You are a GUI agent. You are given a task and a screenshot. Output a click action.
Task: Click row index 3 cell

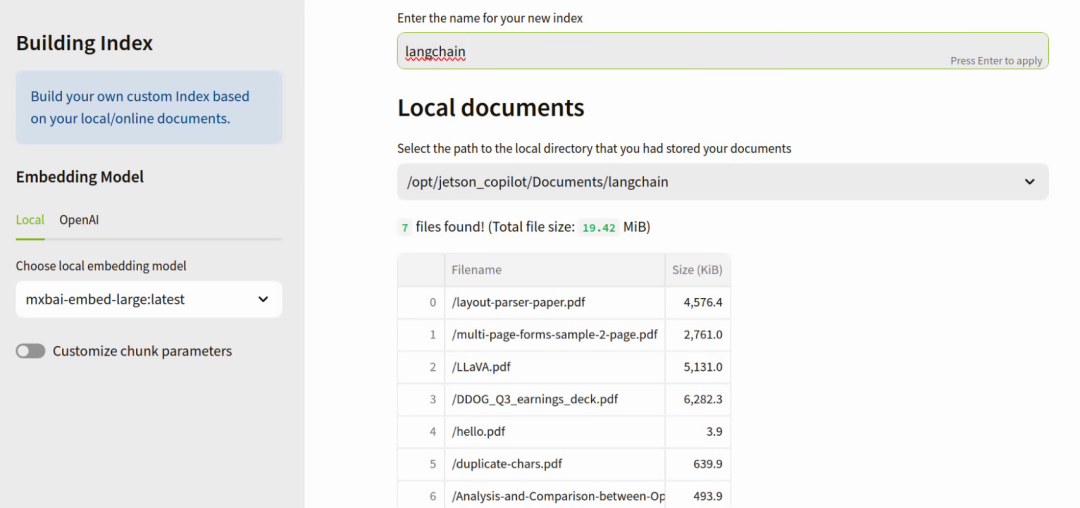click(421, 399)
